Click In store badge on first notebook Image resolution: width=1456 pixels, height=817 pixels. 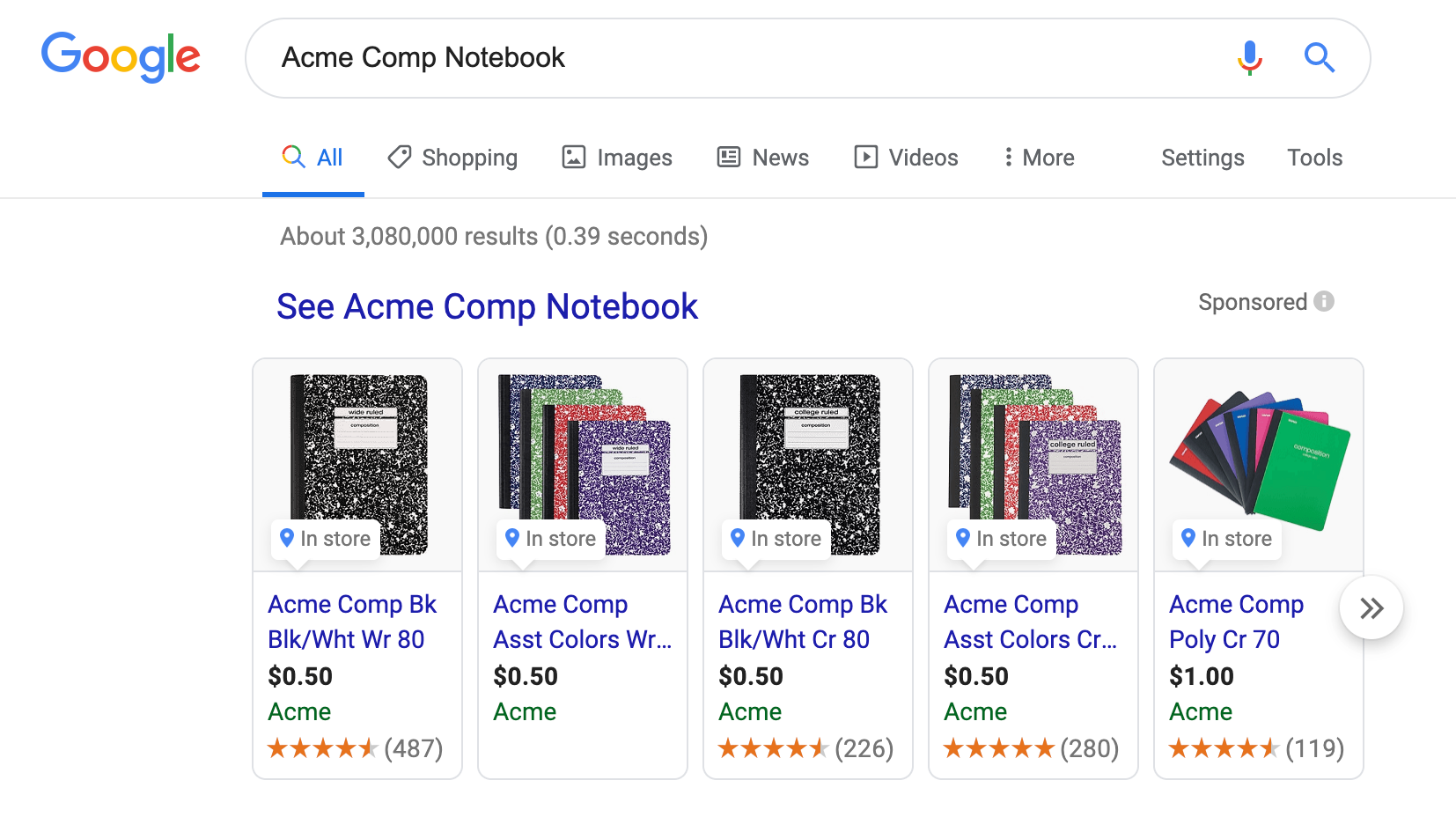point(325,539)
